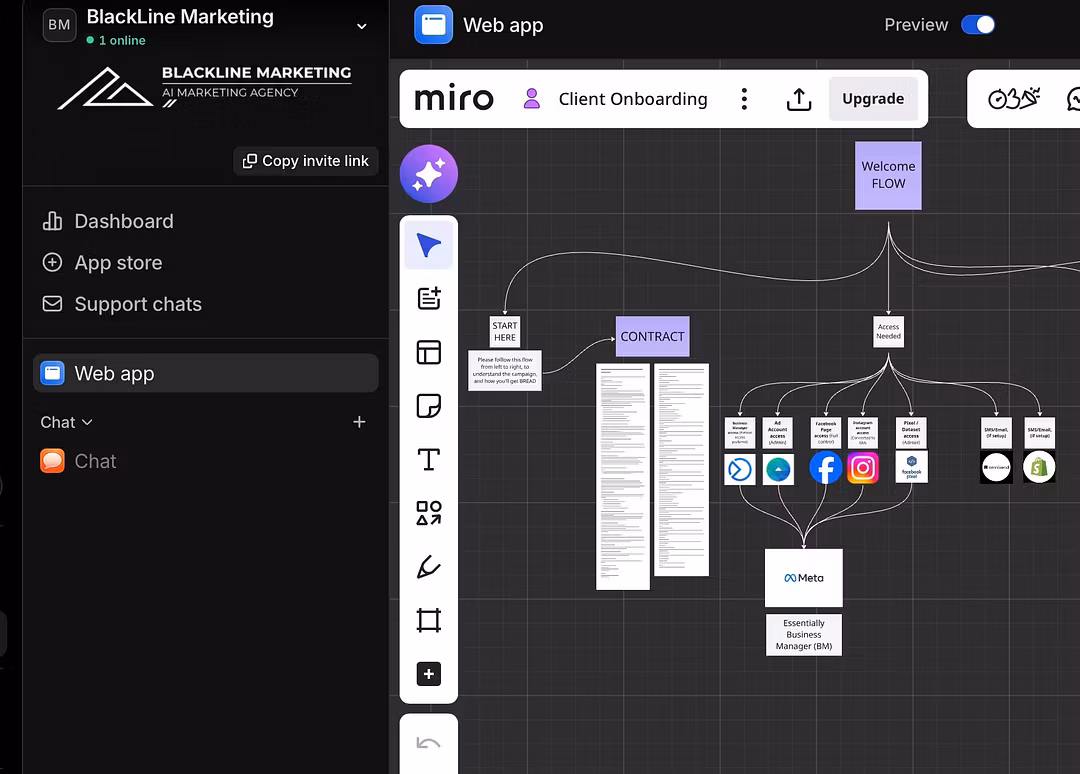Open more tools plus button

click(428, 674)
